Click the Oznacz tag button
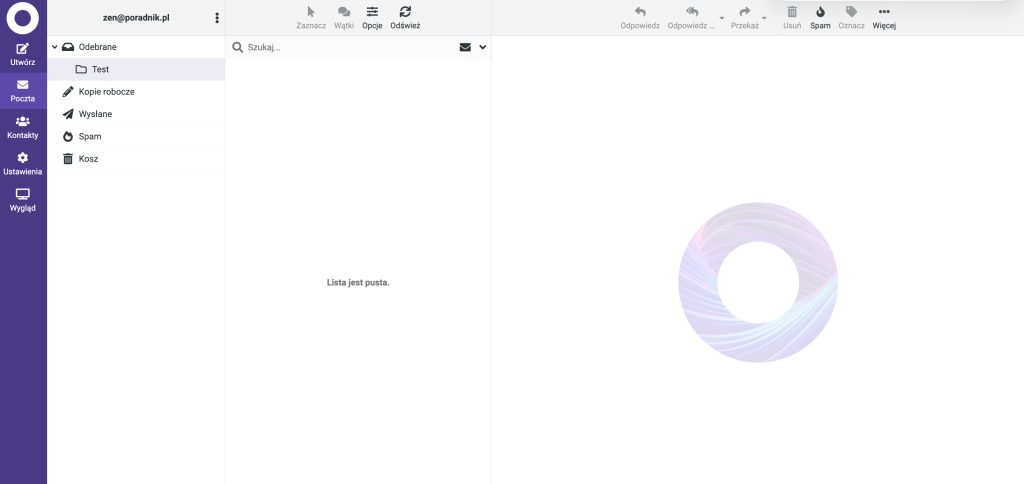This screenshot has height=484, width=1024. (x=852, y=18)
